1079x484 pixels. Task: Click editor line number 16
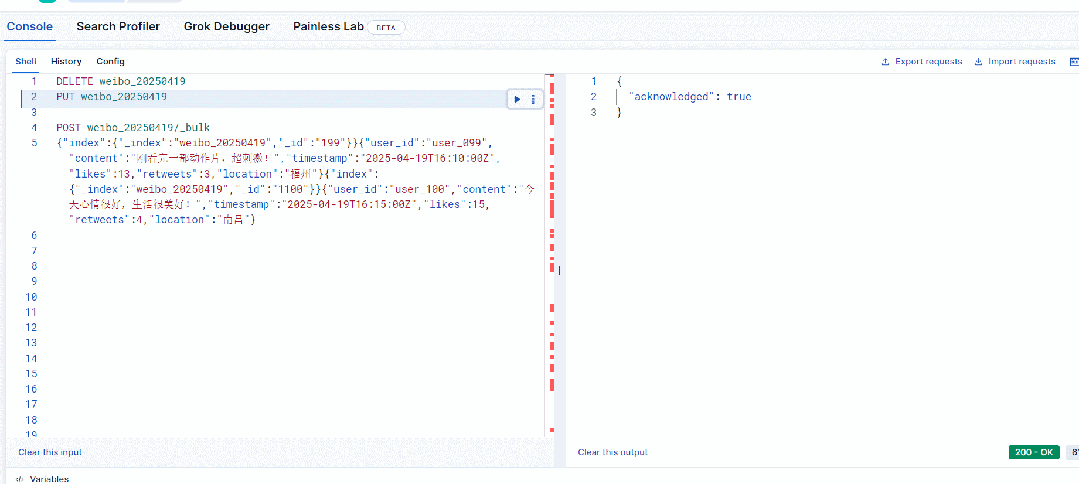(31, 390)
